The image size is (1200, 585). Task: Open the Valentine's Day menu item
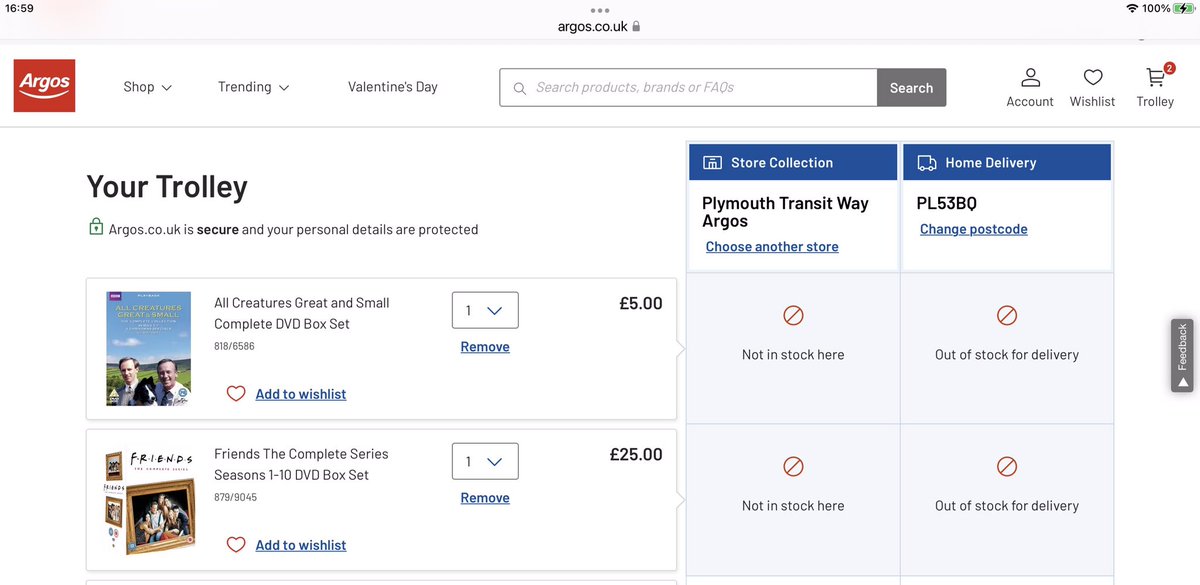[393, 87]
